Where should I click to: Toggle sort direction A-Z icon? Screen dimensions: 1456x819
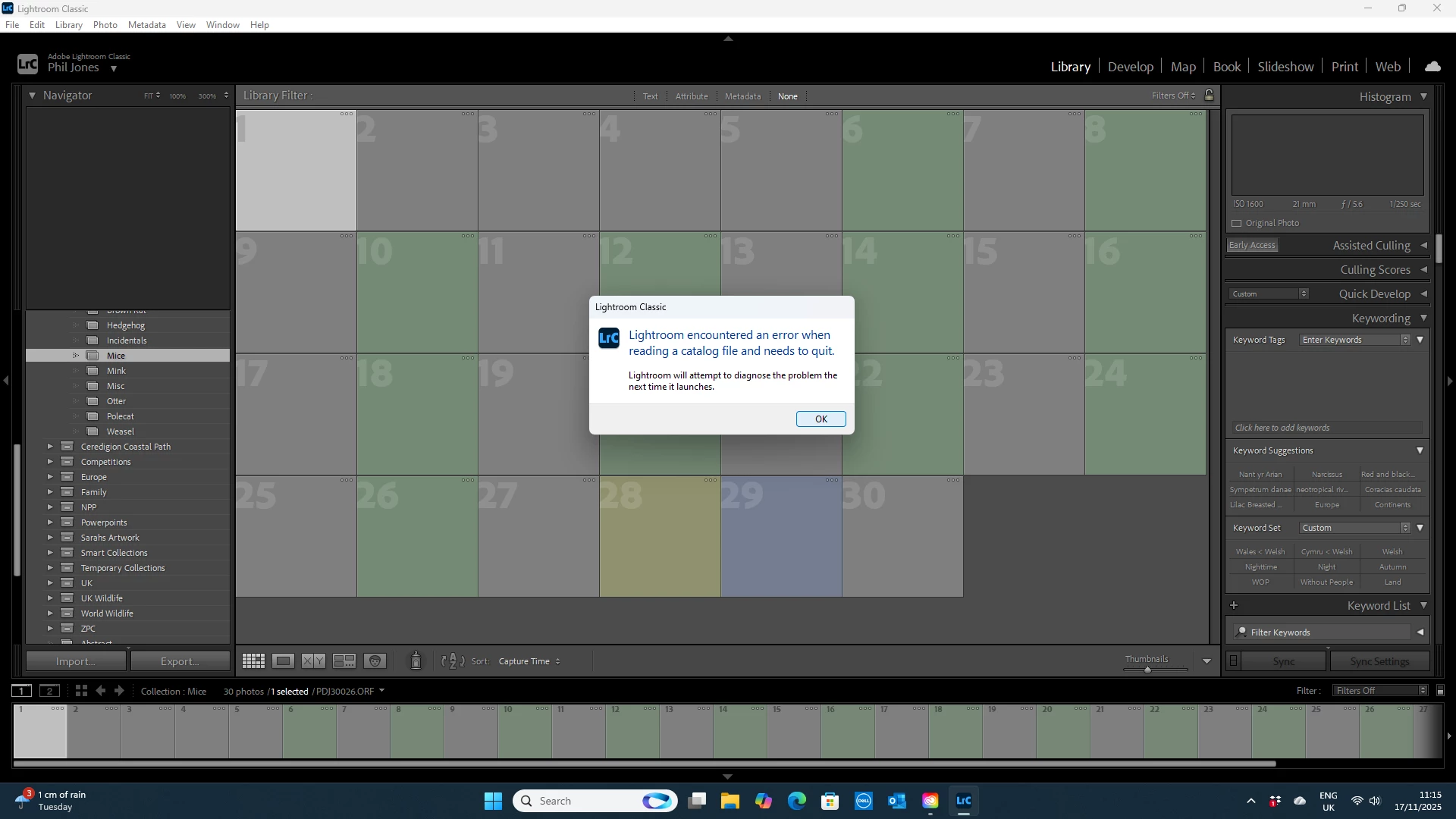[453, 661]
